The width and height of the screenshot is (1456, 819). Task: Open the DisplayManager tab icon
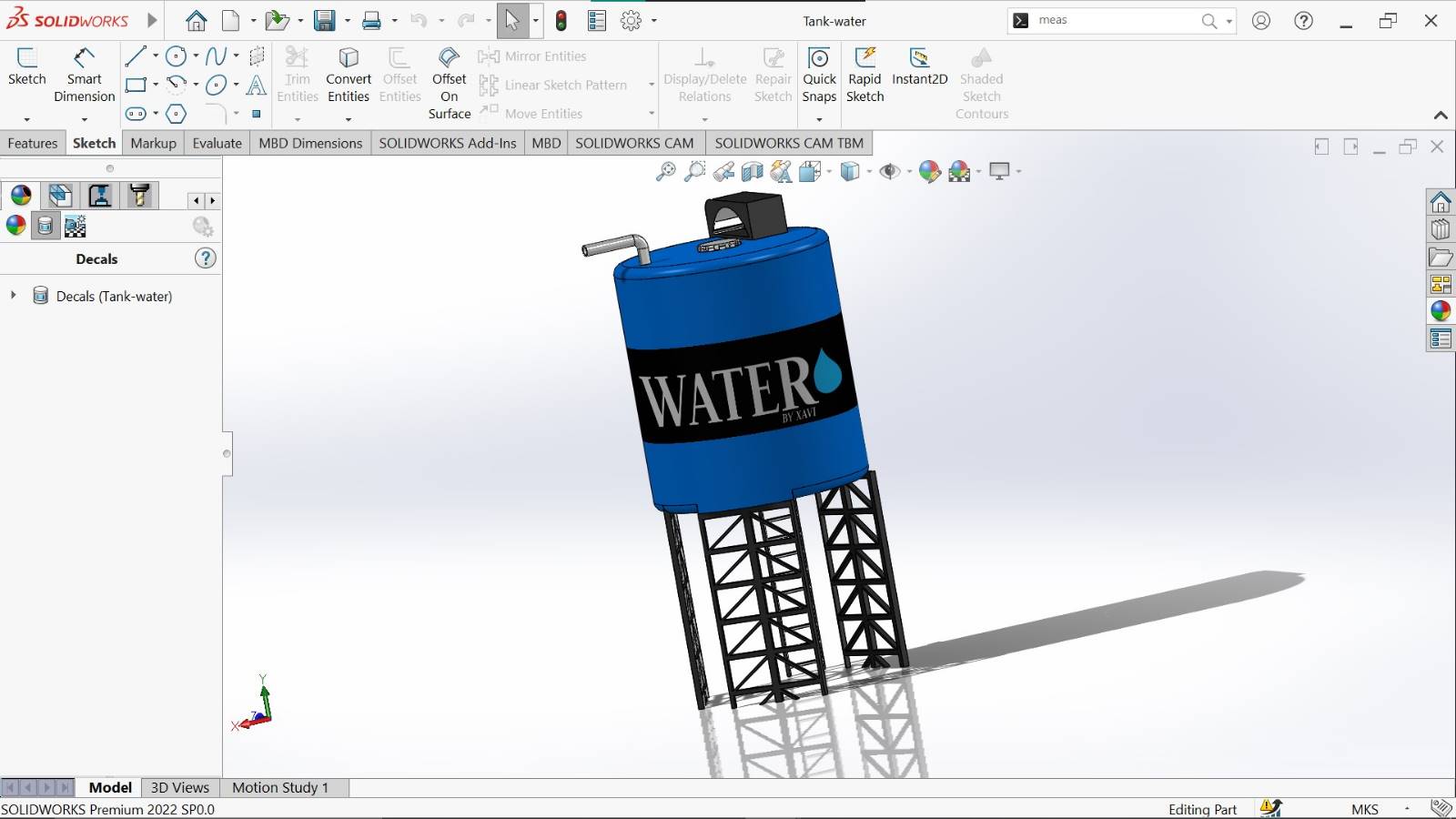click(21, 196)
